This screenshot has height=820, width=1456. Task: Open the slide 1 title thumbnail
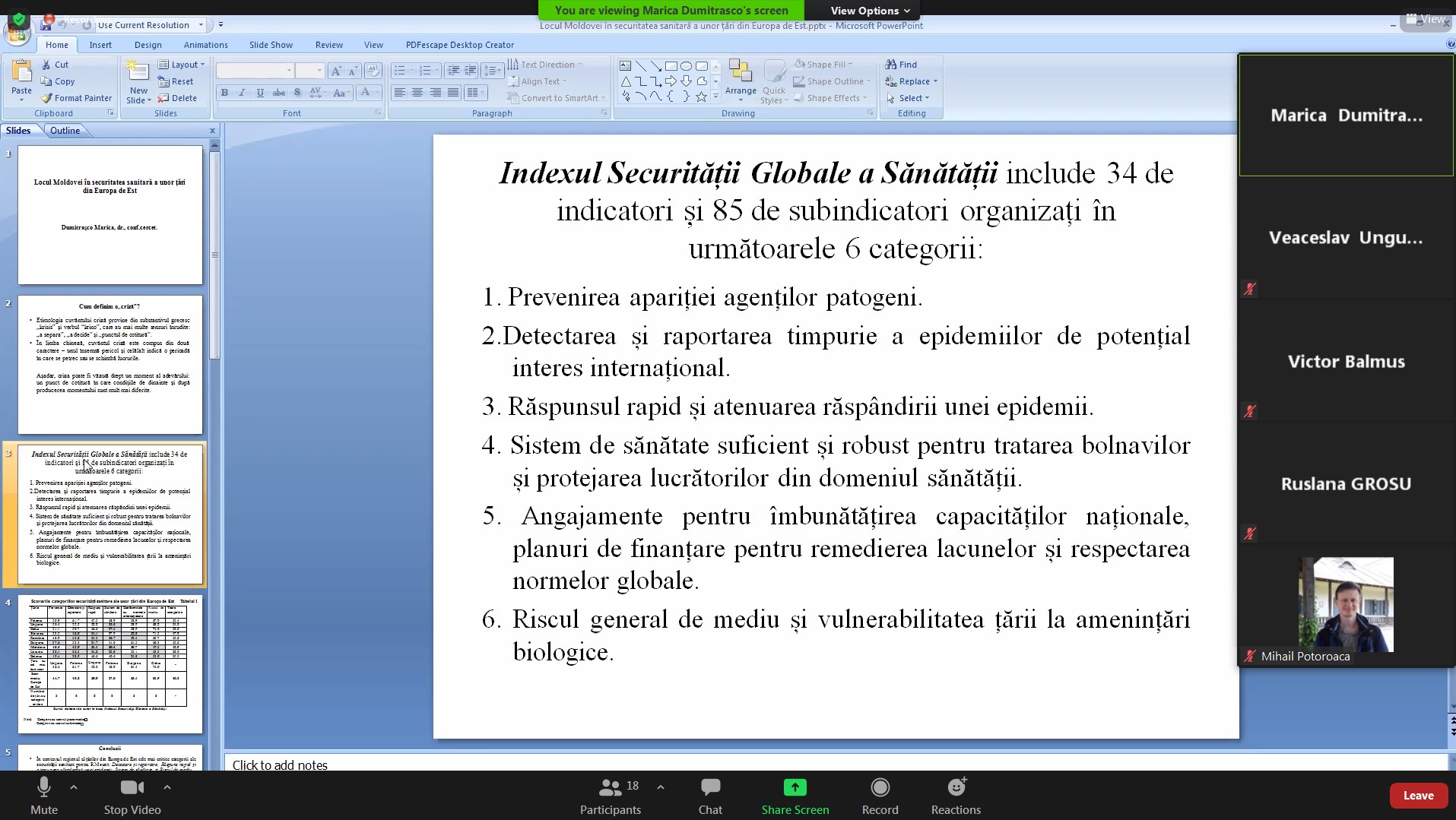pos(110,215)
